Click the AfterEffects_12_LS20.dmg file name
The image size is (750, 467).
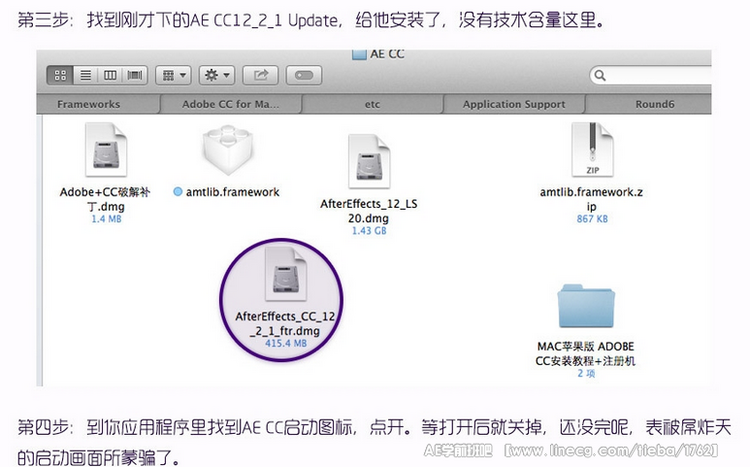click(x=369, y=211)
